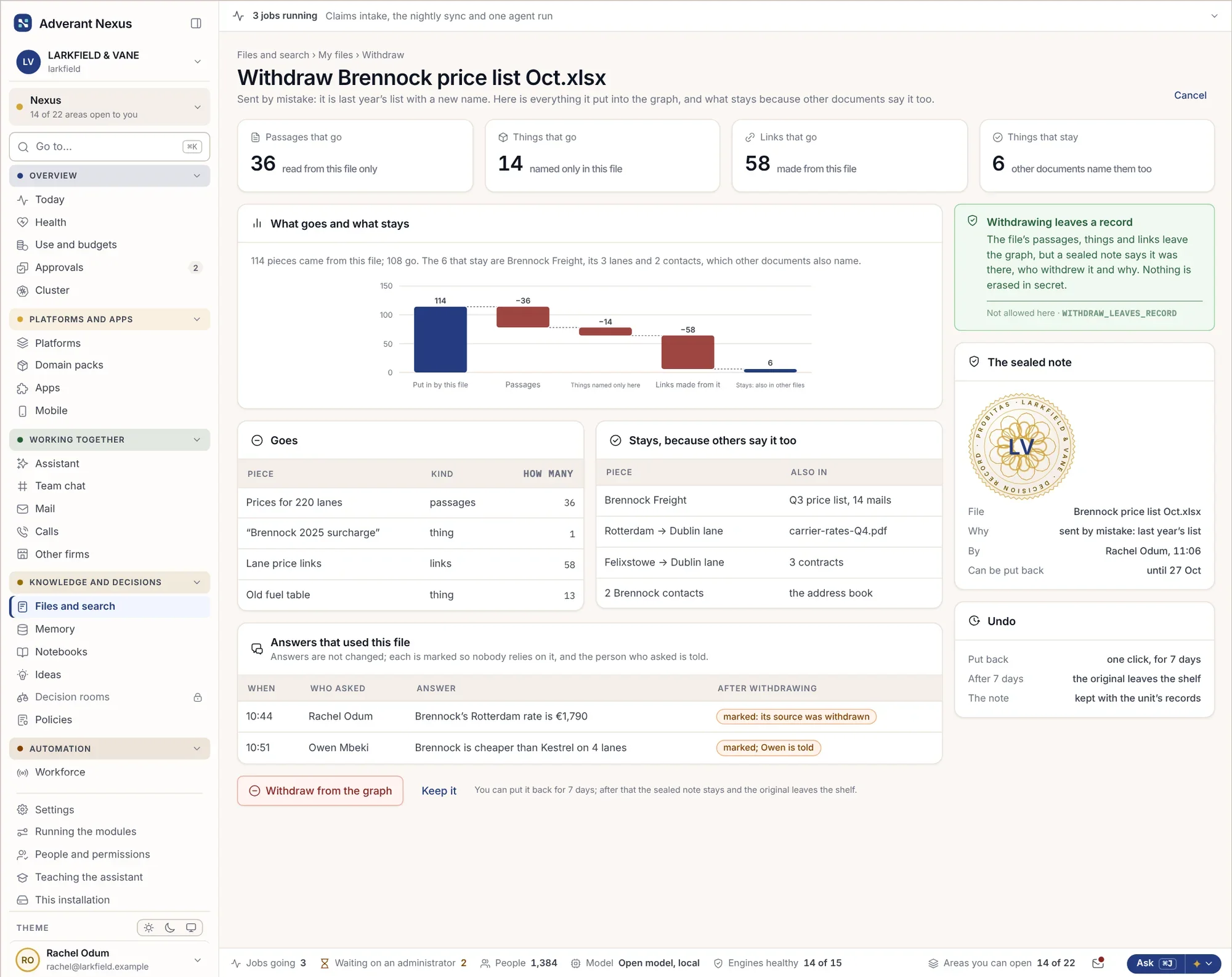Open the Nexus areas dropdown
Viewport: 1232px width, 977px height.
[110, 107]
